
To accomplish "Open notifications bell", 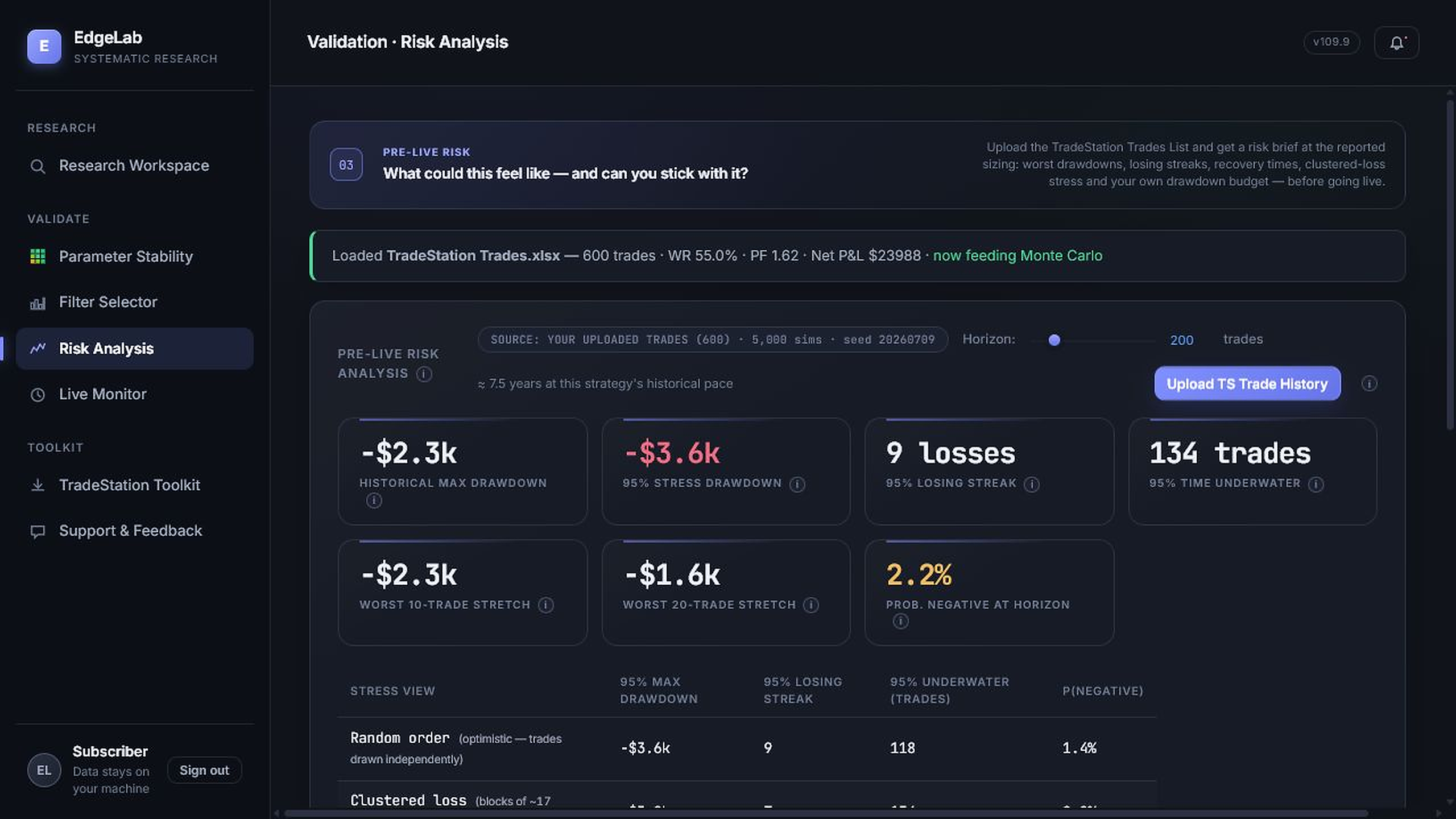I will (1396, 43).
